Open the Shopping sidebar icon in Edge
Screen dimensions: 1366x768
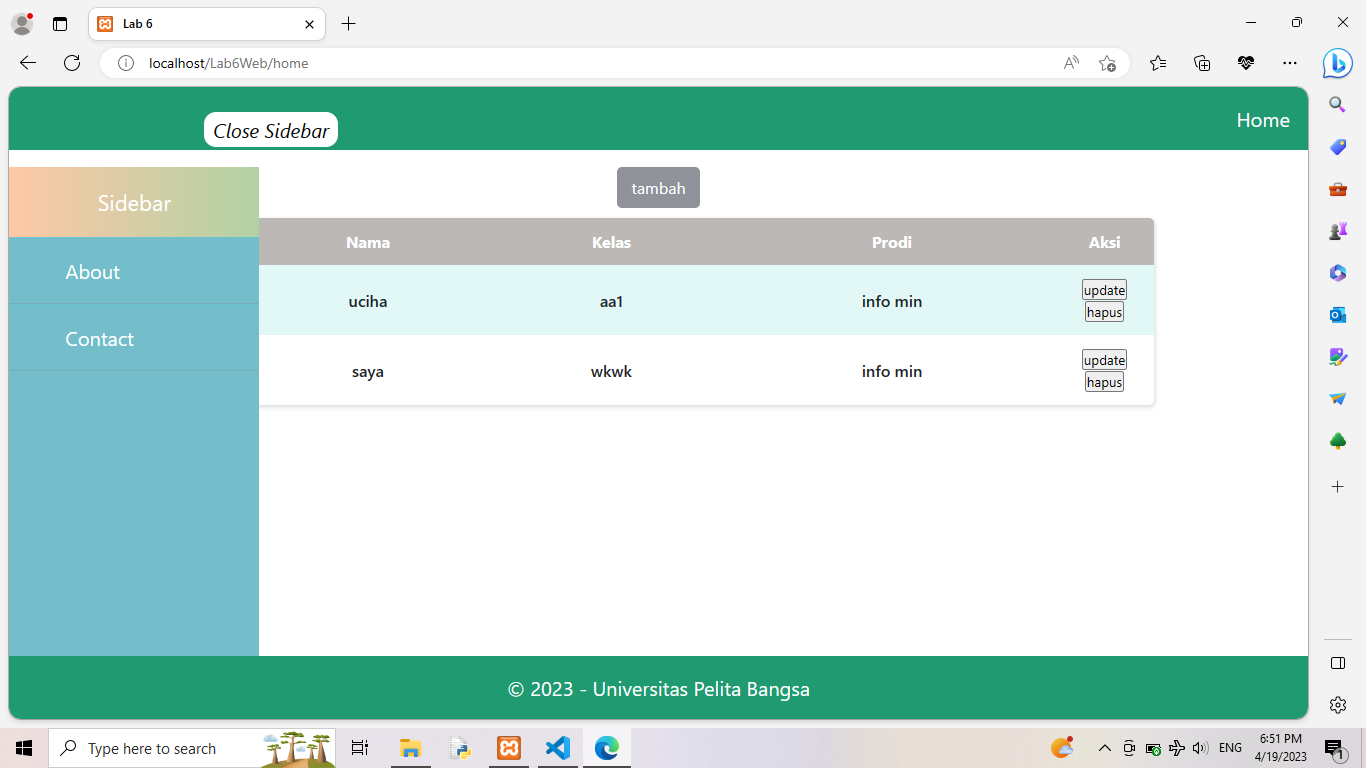pos(1337,146)
